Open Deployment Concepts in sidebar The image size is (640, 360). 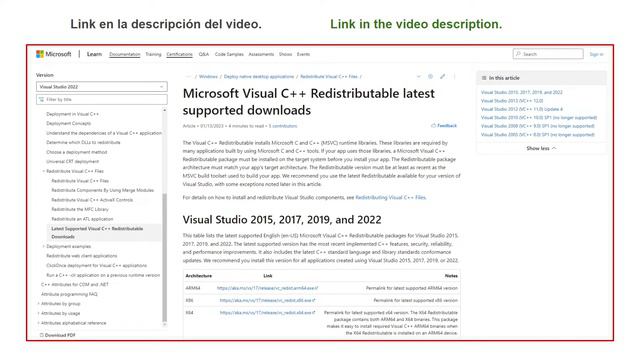click(69, 123)
